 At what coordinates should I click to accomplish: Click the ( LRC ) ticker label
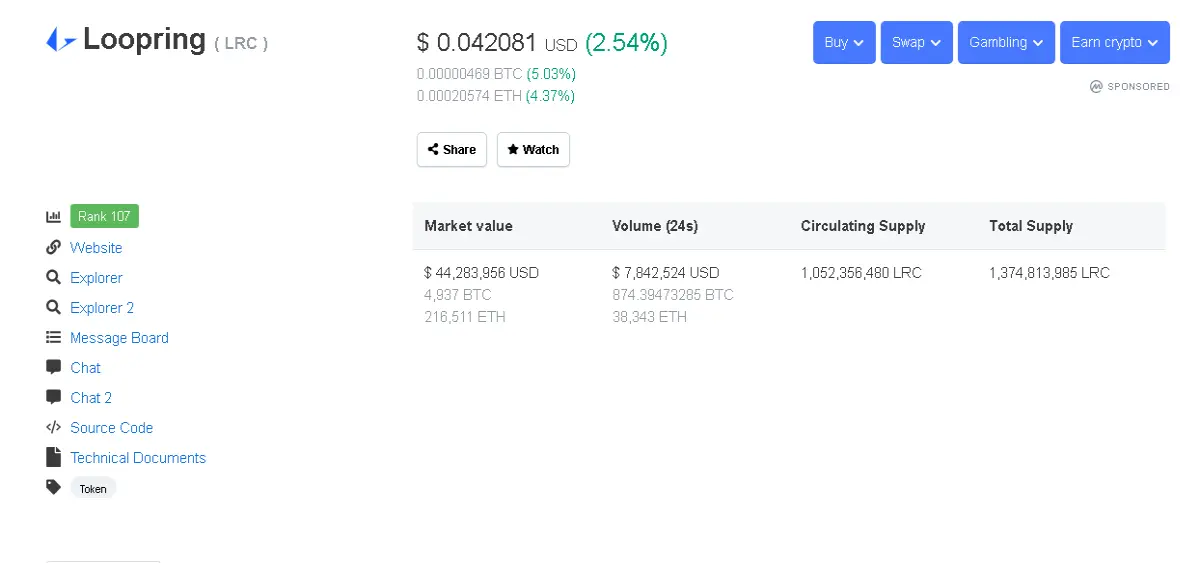pos(241,44)
